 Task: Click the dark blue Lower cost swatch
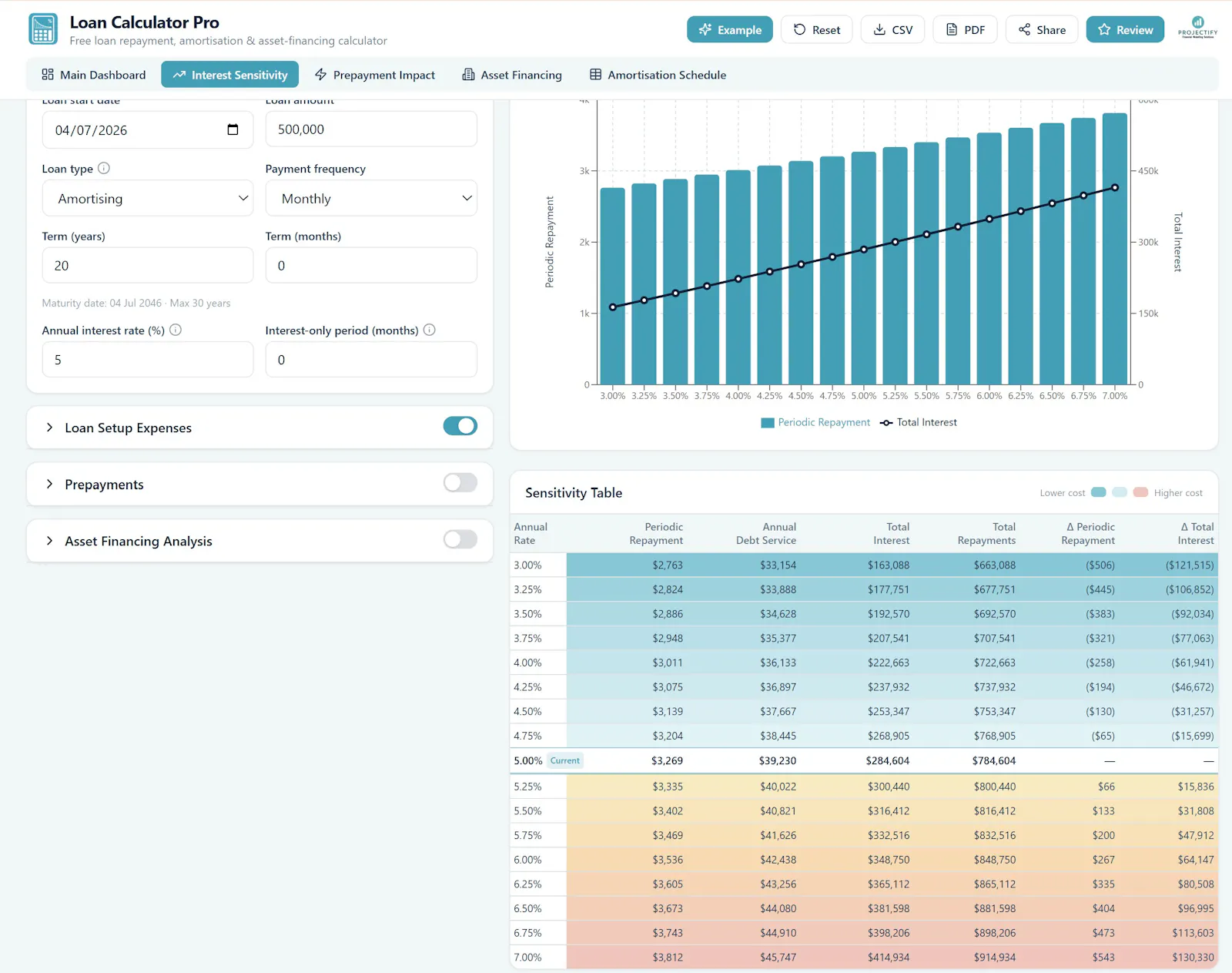pos(1099,492)
